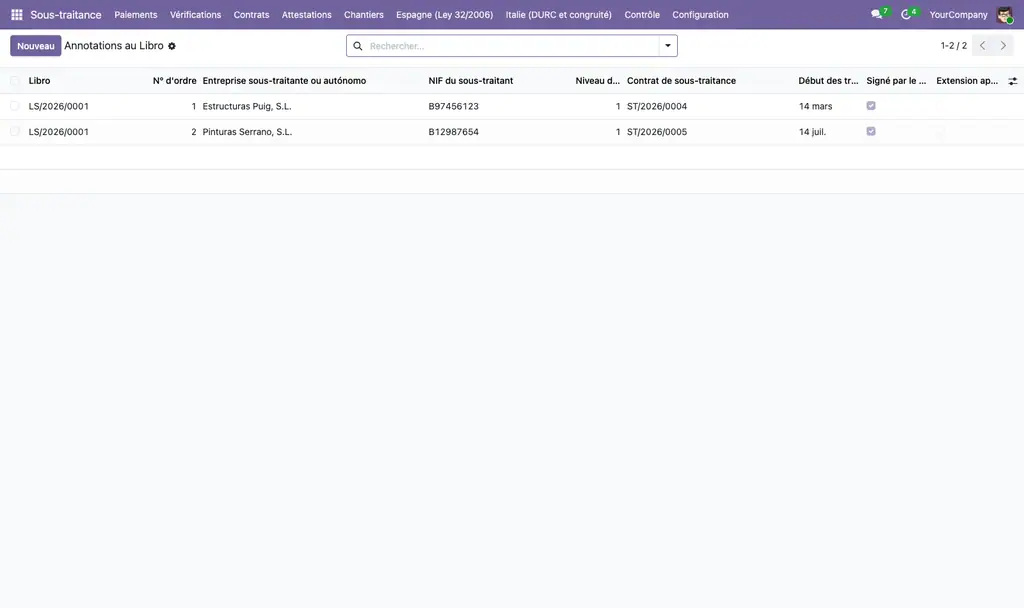Open the Contrats menu

coord(251,14)
